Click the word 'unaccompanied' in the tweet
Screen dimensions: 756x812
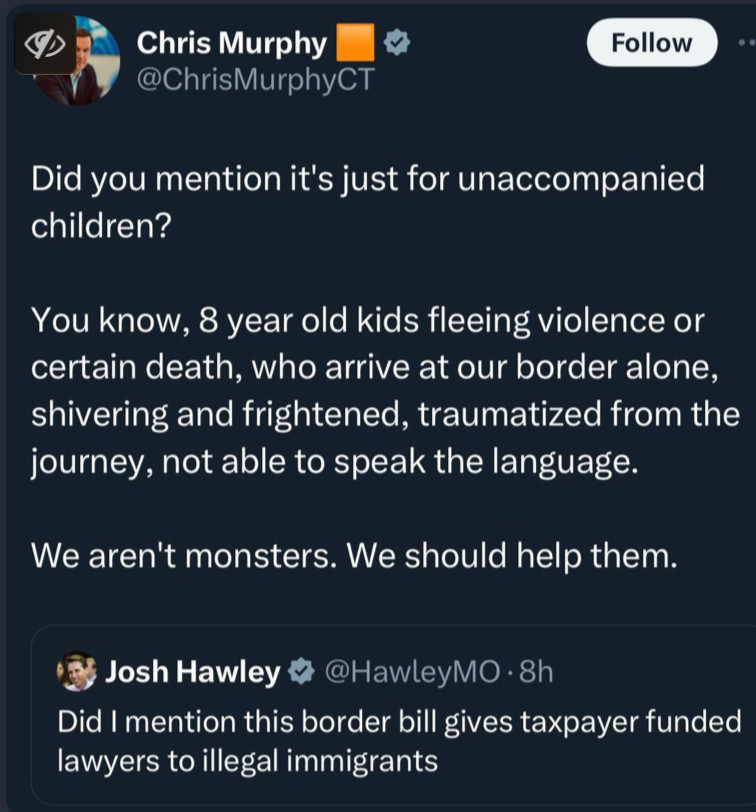tap(581, 179)
